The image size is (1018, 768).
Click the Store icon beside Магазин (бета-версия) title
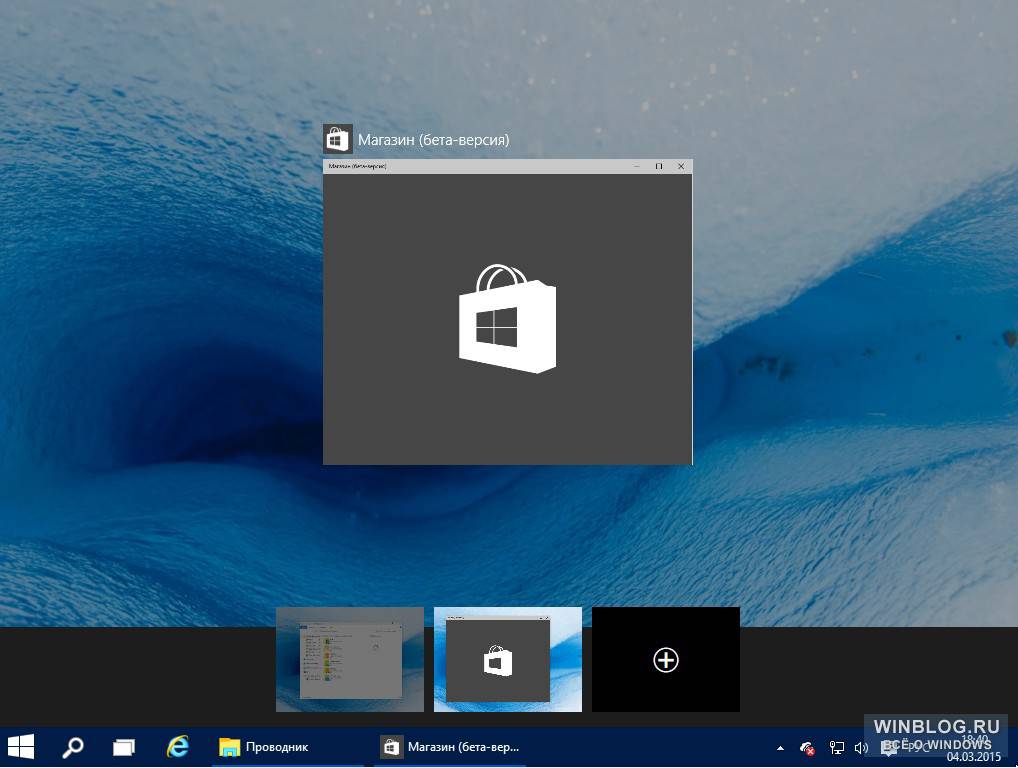pyautogui.click(x=338, y=139)
